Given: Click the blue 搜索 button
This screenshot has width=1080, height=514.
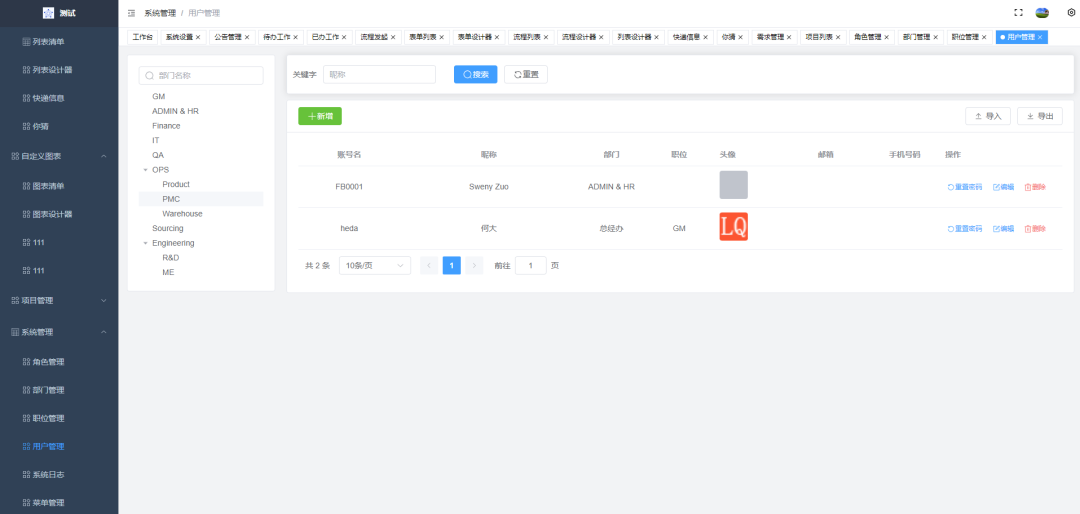Looking at the screenshot, I should coord(475,74).
